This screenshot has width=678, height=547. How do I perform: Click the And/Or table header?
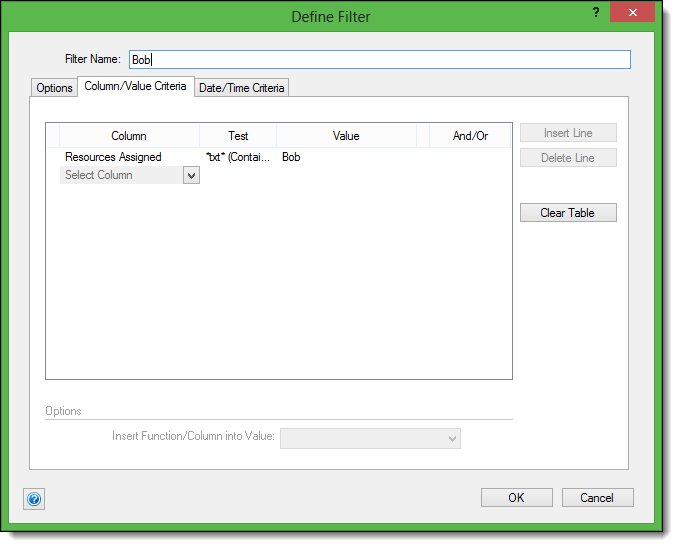(x=470, y=136)
